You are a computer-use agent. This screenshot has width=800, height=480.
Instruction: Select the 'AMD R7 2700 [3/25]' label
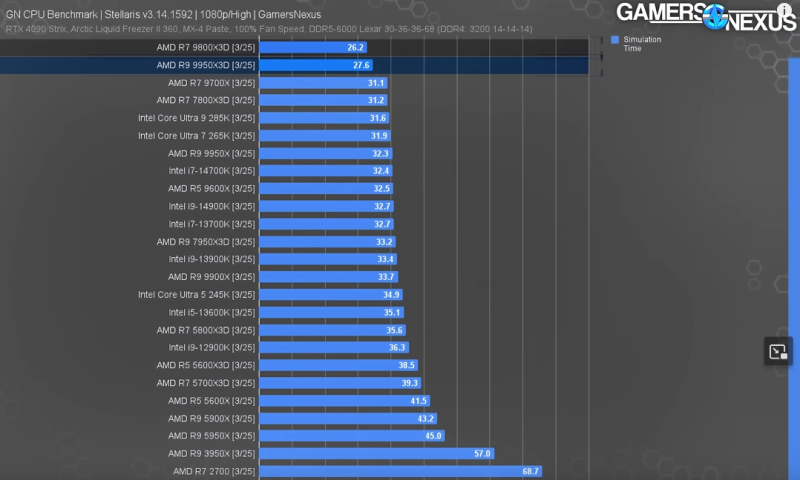click(x=214, y=471)
